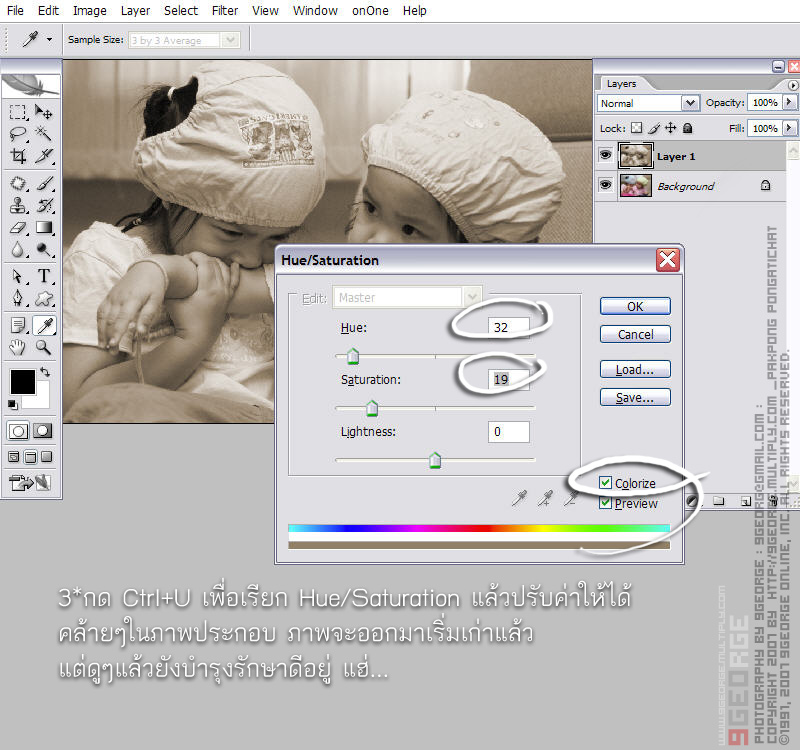Select the Layer 1 thumbnail
This screenshot has width=800, height=750.
tap(635, 156)
